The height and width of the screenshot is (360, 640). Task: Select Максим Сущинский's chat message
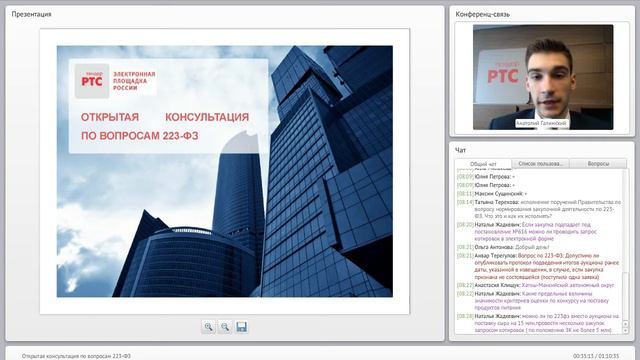(492, 193)
